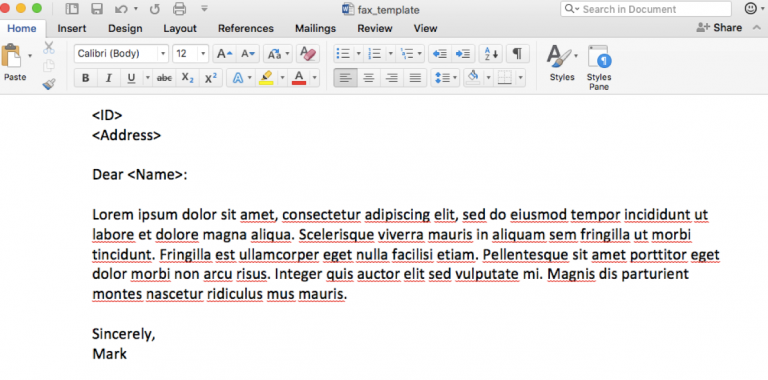Open the Styles Pane
This screenshot has height=380, width=768.
[599, 68]
